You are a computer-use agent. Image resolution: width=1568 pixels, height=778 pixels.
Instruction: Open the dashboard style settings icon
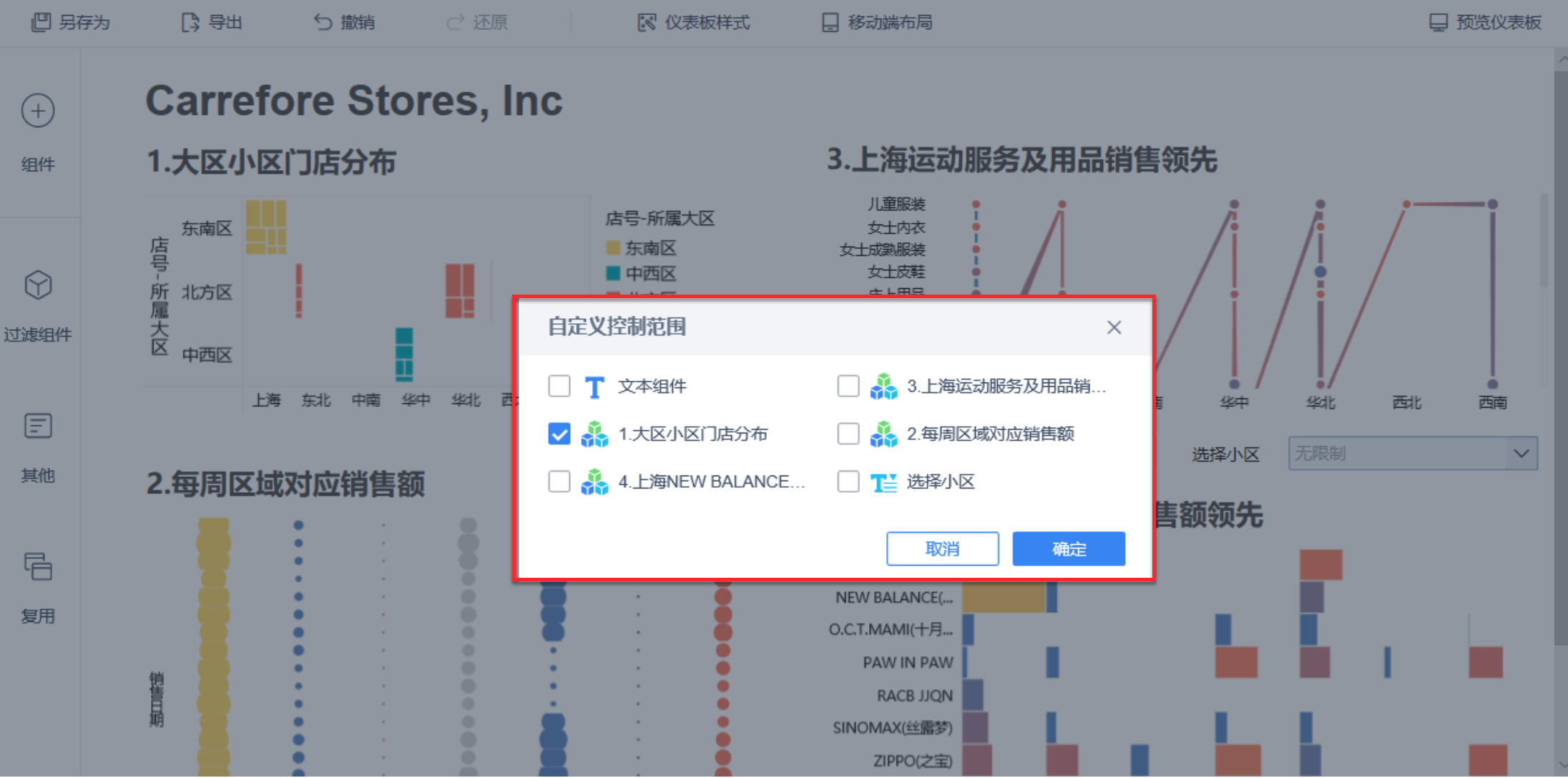pyautogui.click(x=646, y=22)
